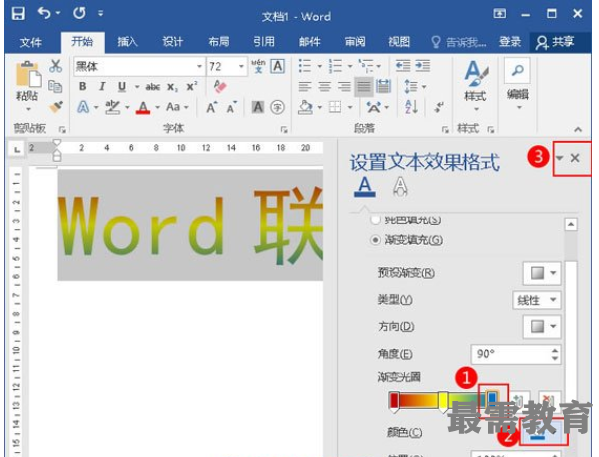The height and width of the screenshot is (457, 599).
Task: Open the 编辑 editing button
Action: pos(518,84)
